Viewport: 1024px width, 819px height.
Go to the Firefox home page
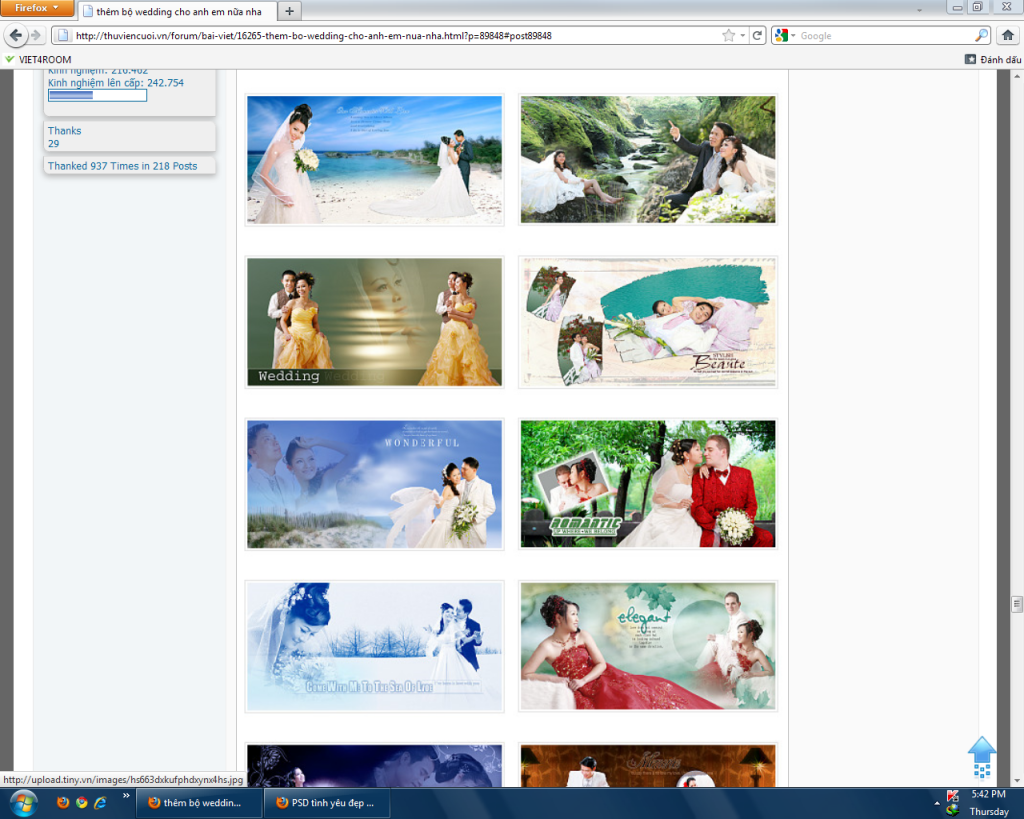(1008, 35)
